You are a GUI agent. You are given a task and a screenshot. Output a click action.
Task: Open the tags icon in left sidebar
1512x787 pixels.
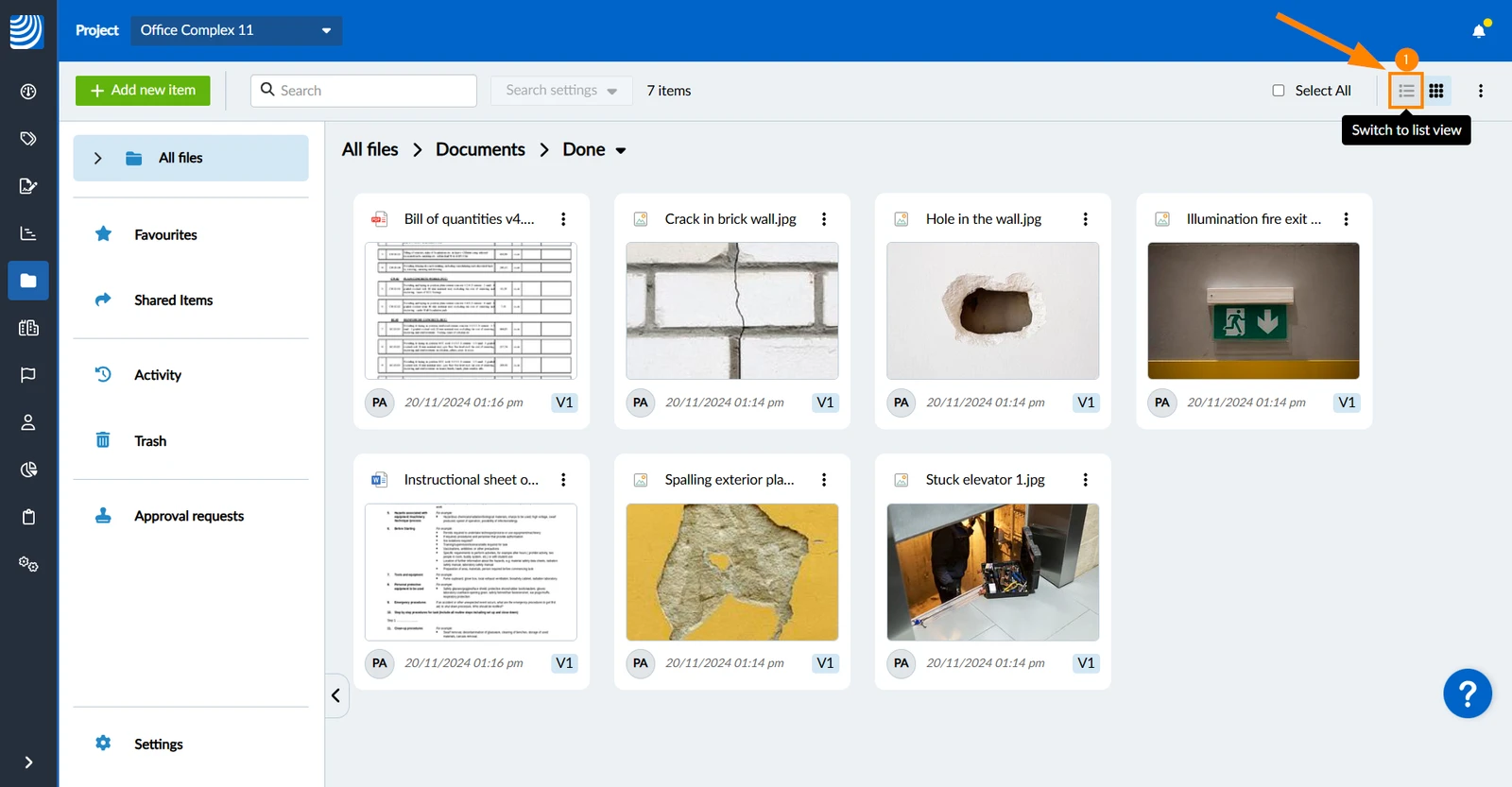coord(28,139)
